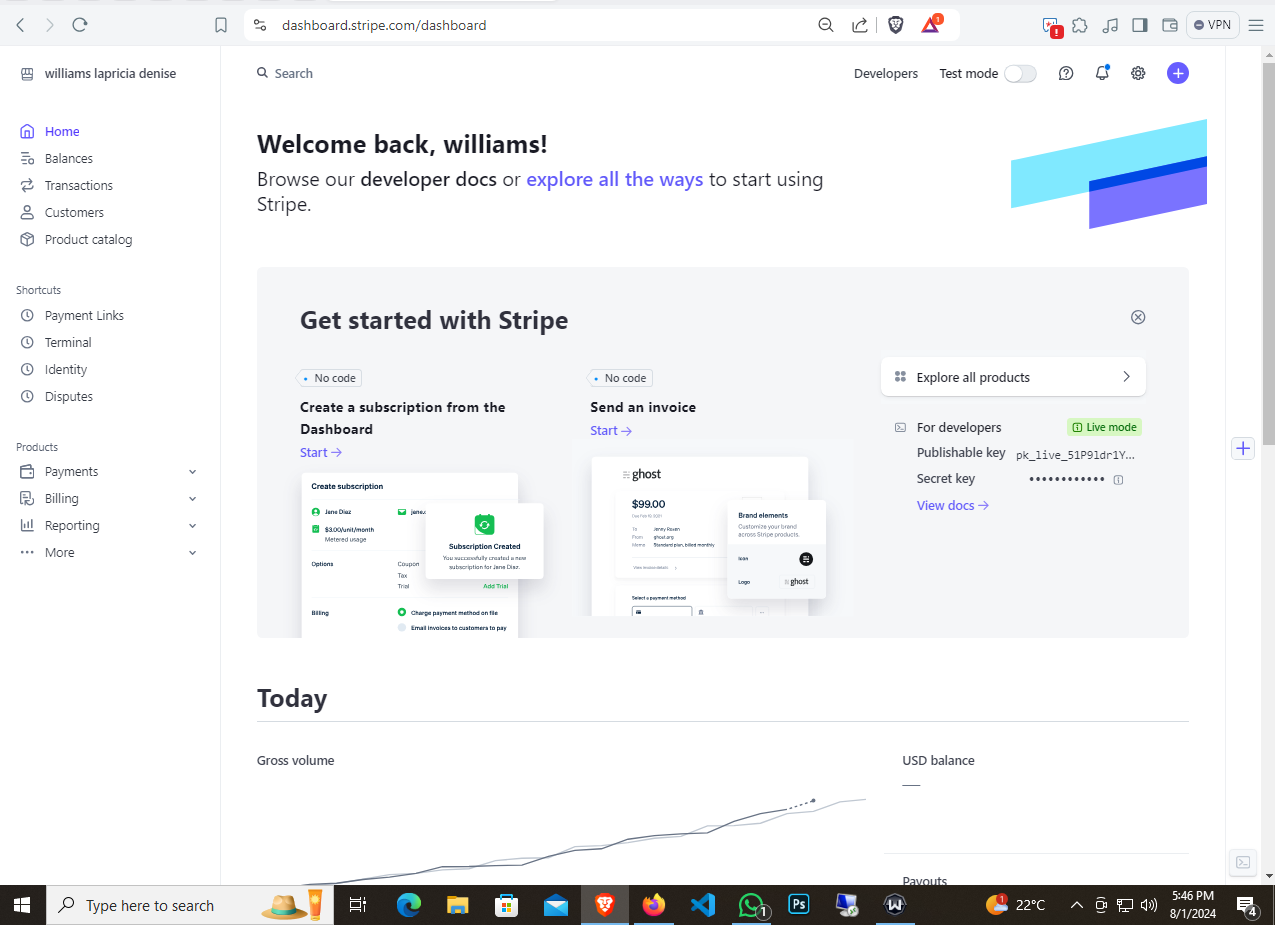Open the browser zoom magnifier icon
Screen dimensions: 1275x925
click(x=826, y=25)
